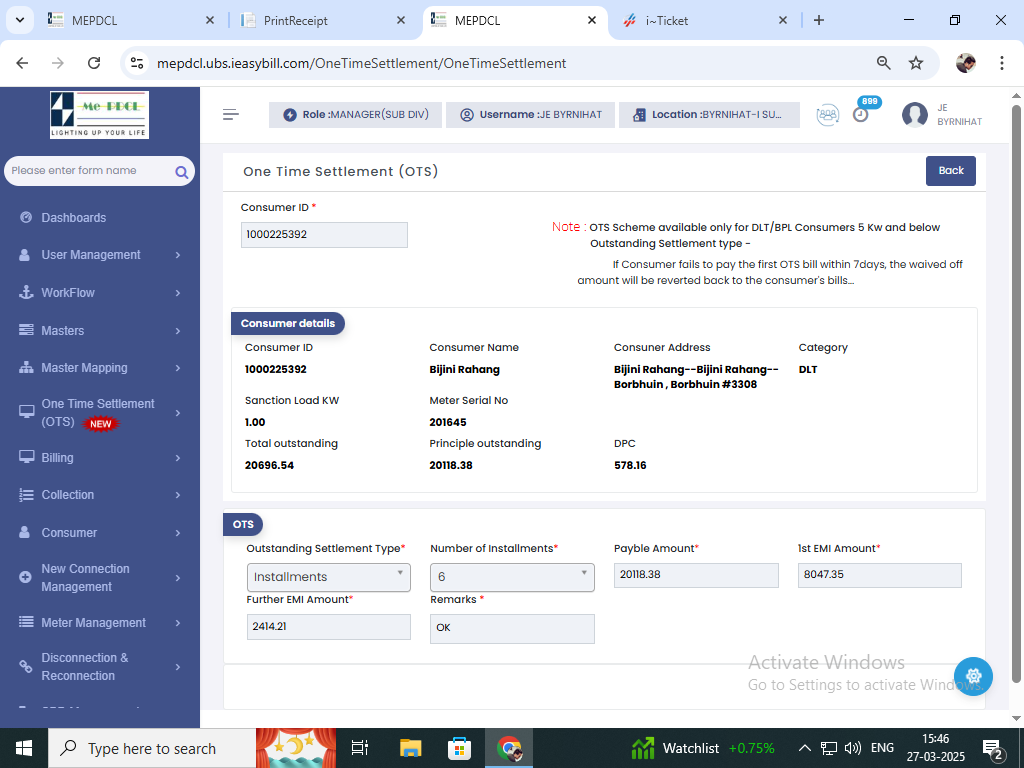Viewport: 1024px width, 768px height.
Task: Open Master Mapping sidebar menu
Action: pos(99,368)
